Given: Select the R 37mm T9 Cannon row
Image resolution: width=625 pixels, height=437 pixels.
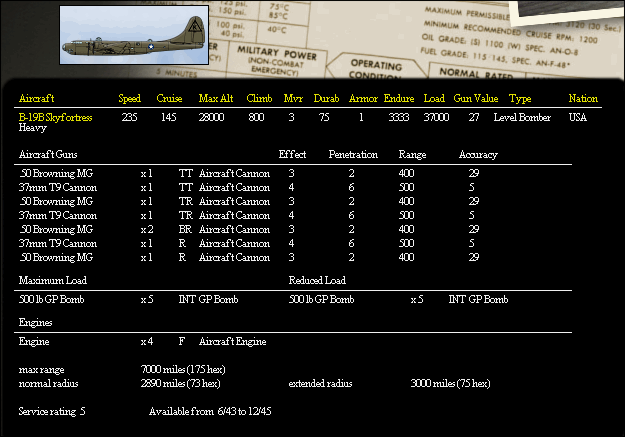Looking at the screenshot, I should pyautogui.click(x=246, y=243).
